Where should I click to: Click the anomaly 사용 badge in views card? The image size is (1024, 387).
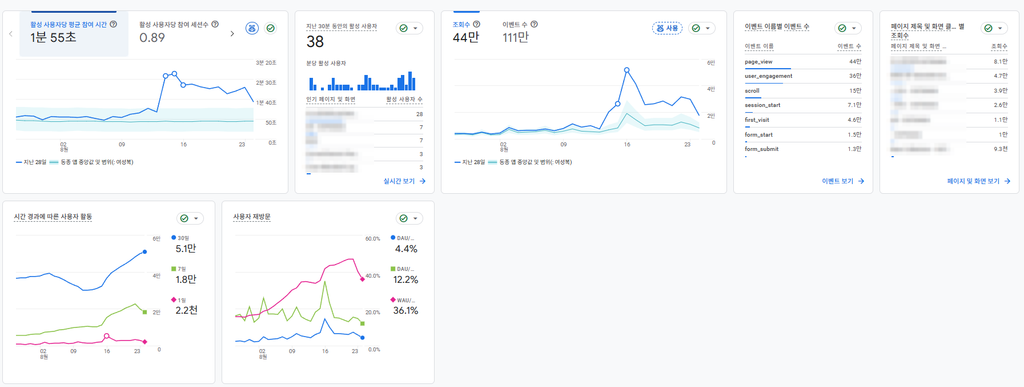click(x=667, y=28)
